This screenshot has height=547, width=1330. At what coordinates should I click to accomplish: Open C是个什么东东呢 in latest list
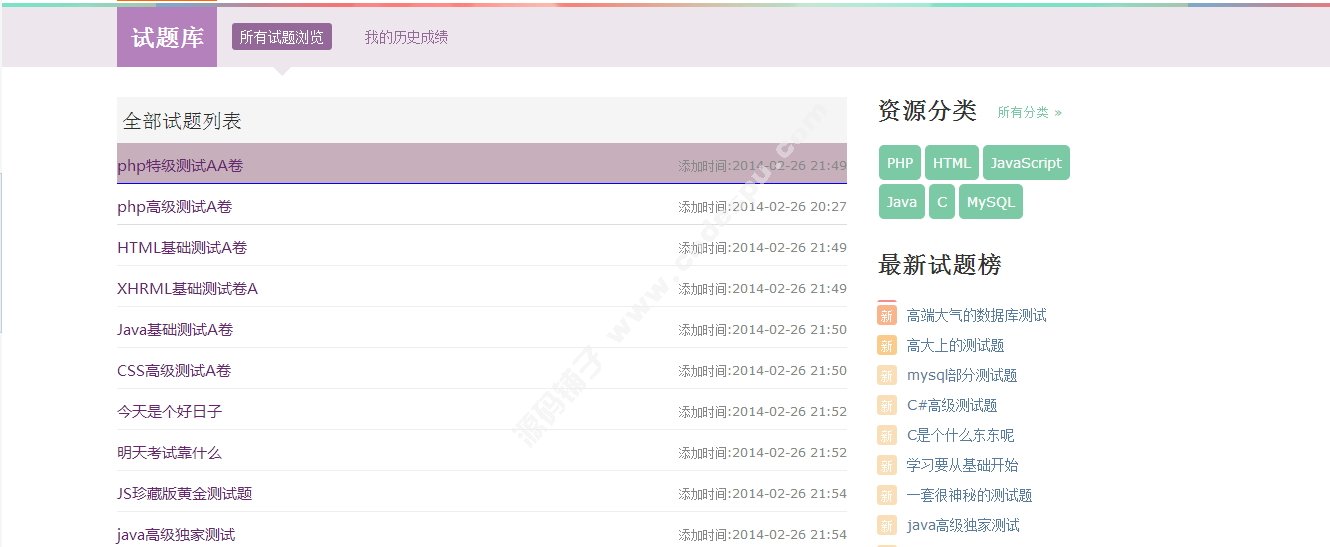tap(960, 435)
